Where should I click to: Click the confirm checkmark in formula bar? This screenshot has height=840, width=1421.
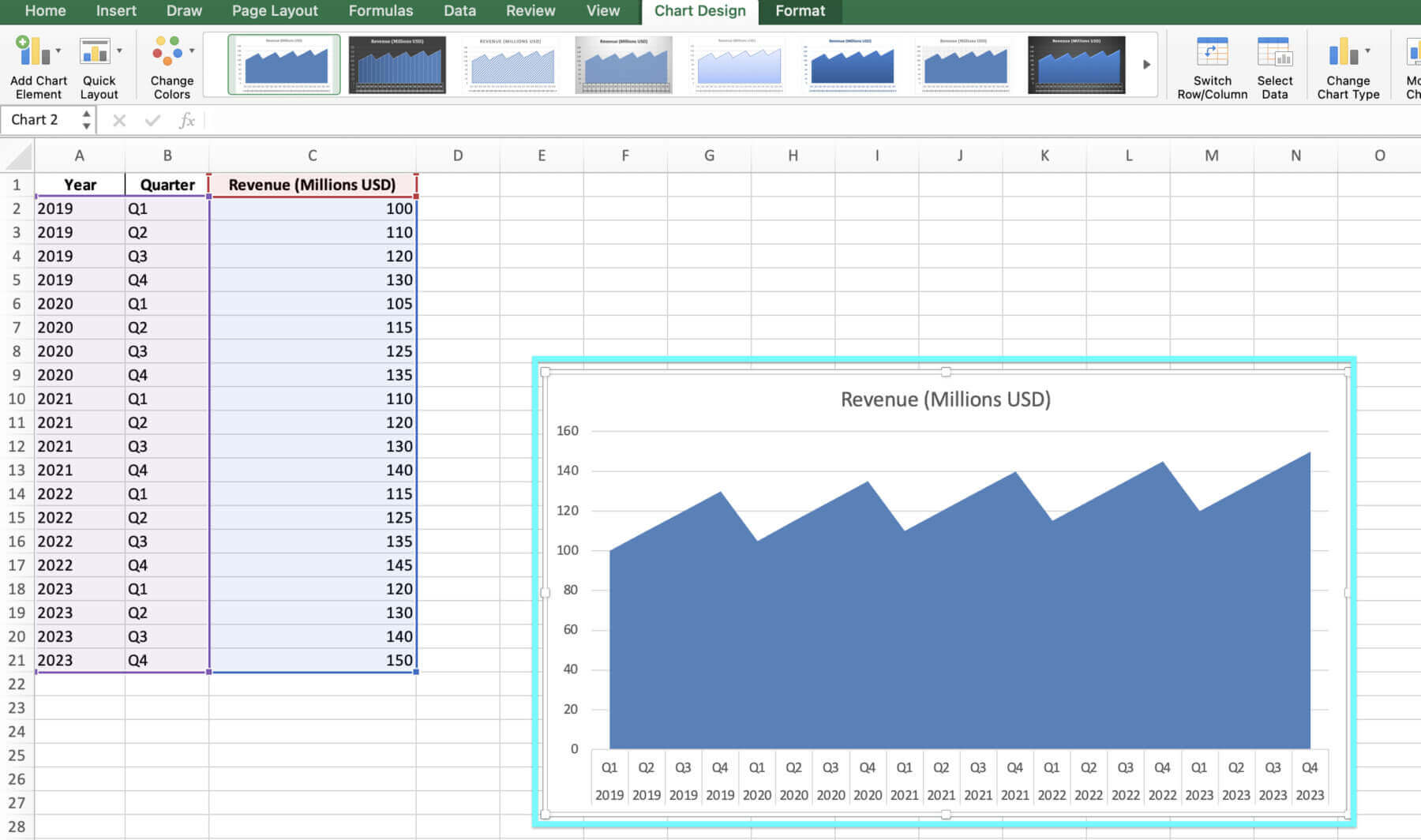click(152, 120)
